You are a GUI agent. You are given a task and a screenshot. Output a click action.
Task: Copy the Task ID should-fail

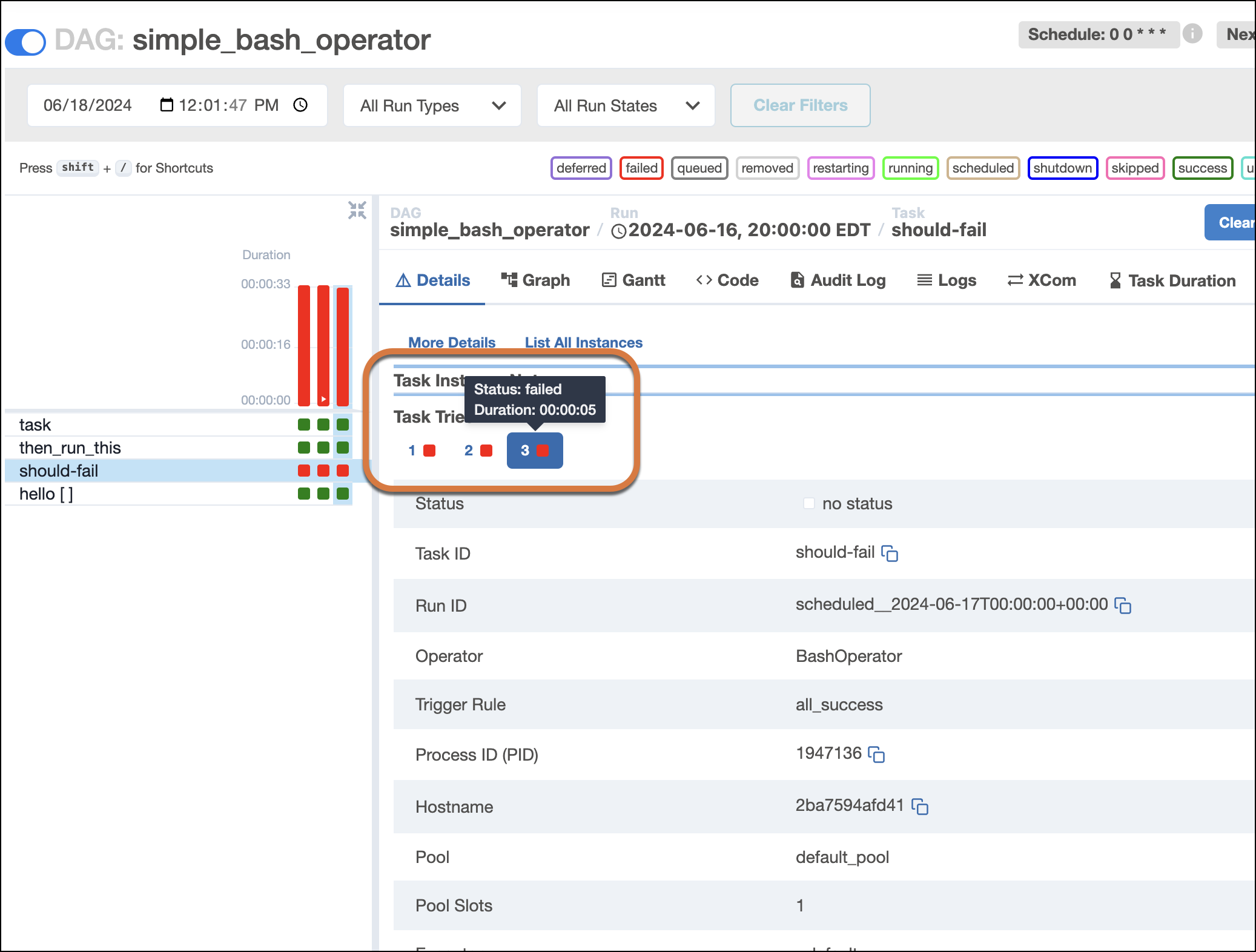(x=890, y=553)
